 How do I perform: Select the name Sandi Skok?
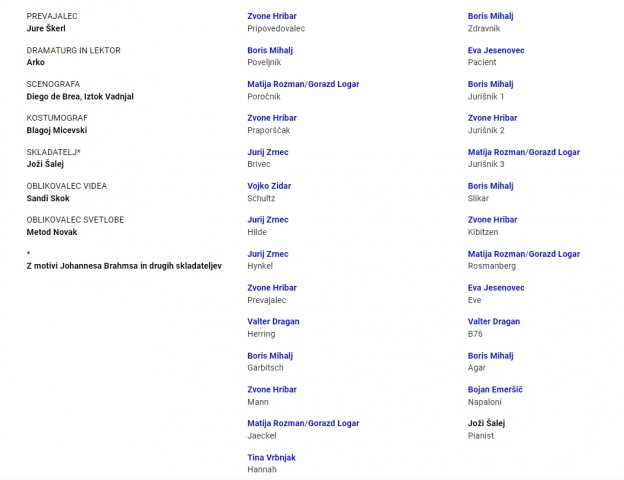click(x=48, y=198)
